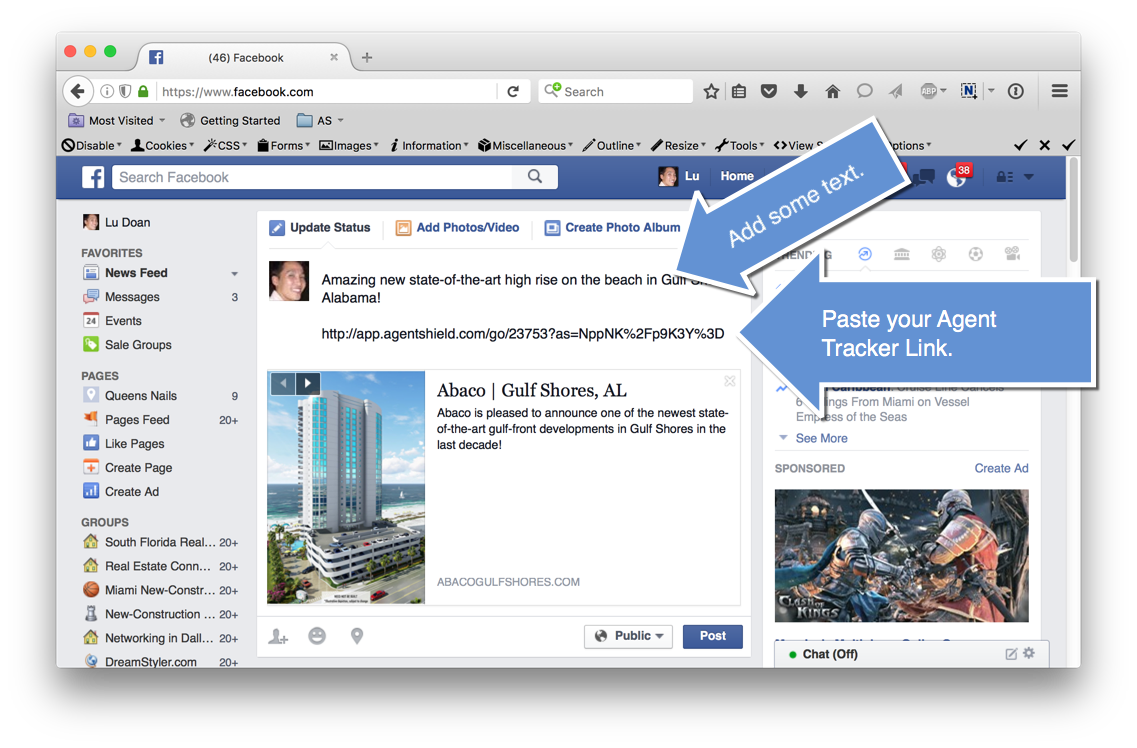Open a new browser tab
This screenshot has height=748, width=1137.
point(367,57)
